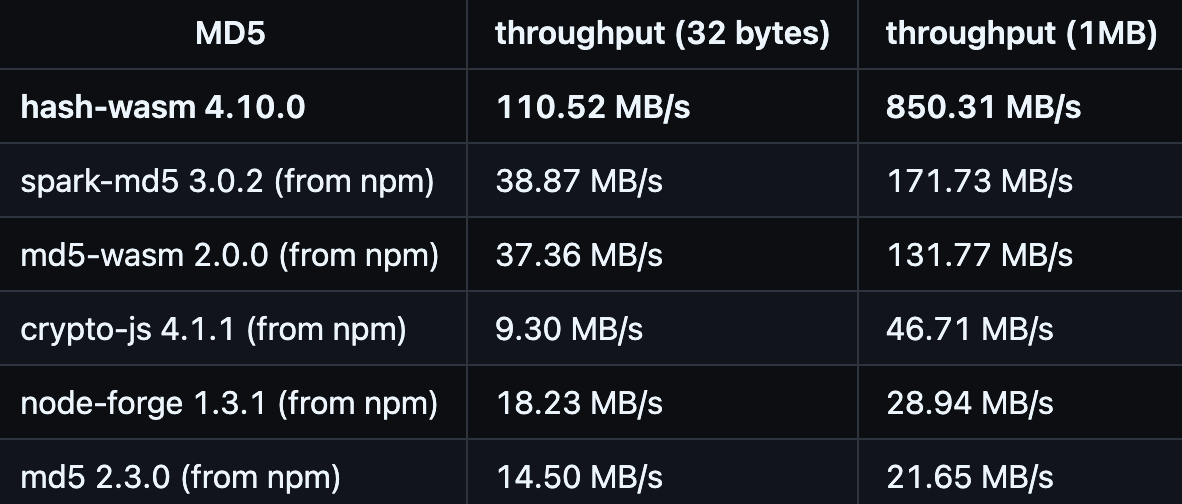Select the 850.31 MB/s cell
This screenshot has height=504, width=1182.
coord(983,107)
